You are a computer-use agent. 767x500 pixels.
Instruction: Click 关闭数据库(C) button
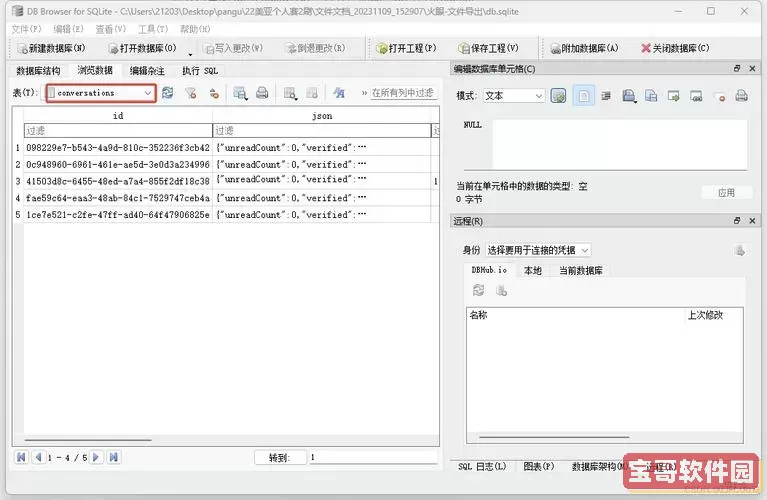pyautogui.click(x=675, y=48)
